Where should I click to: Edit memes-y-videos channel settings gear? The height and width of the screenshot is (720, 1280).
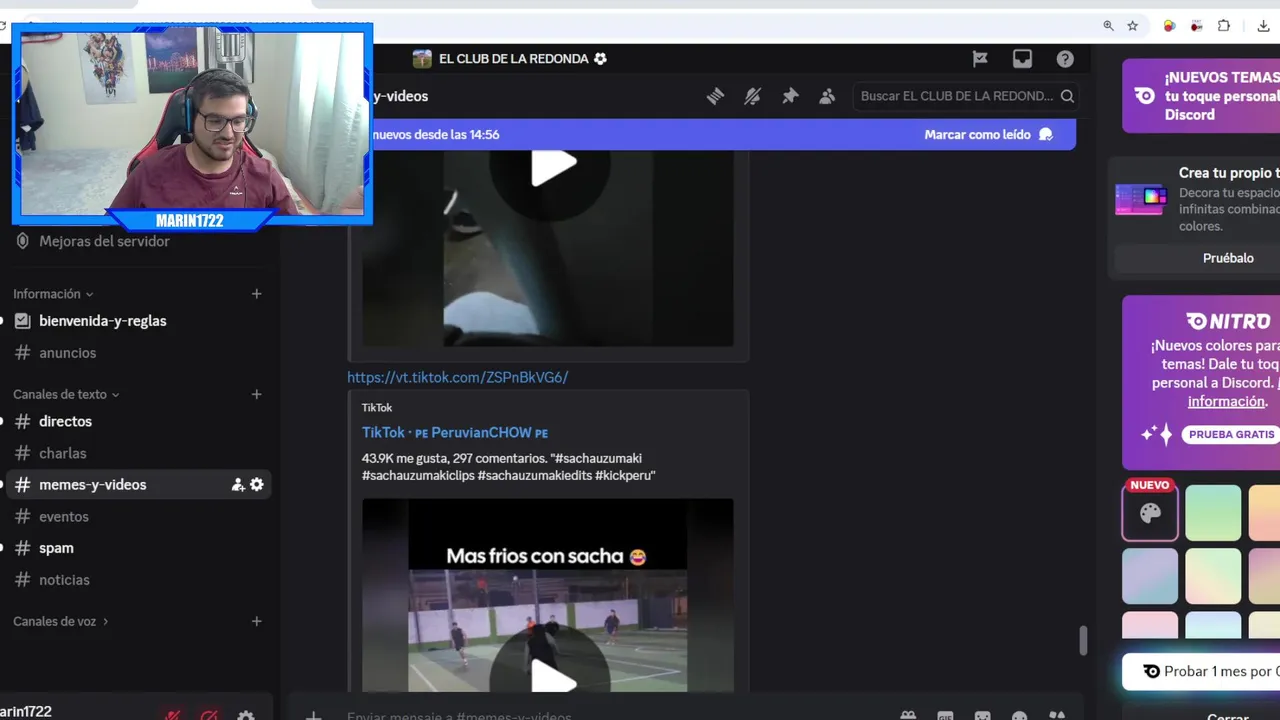257,485
